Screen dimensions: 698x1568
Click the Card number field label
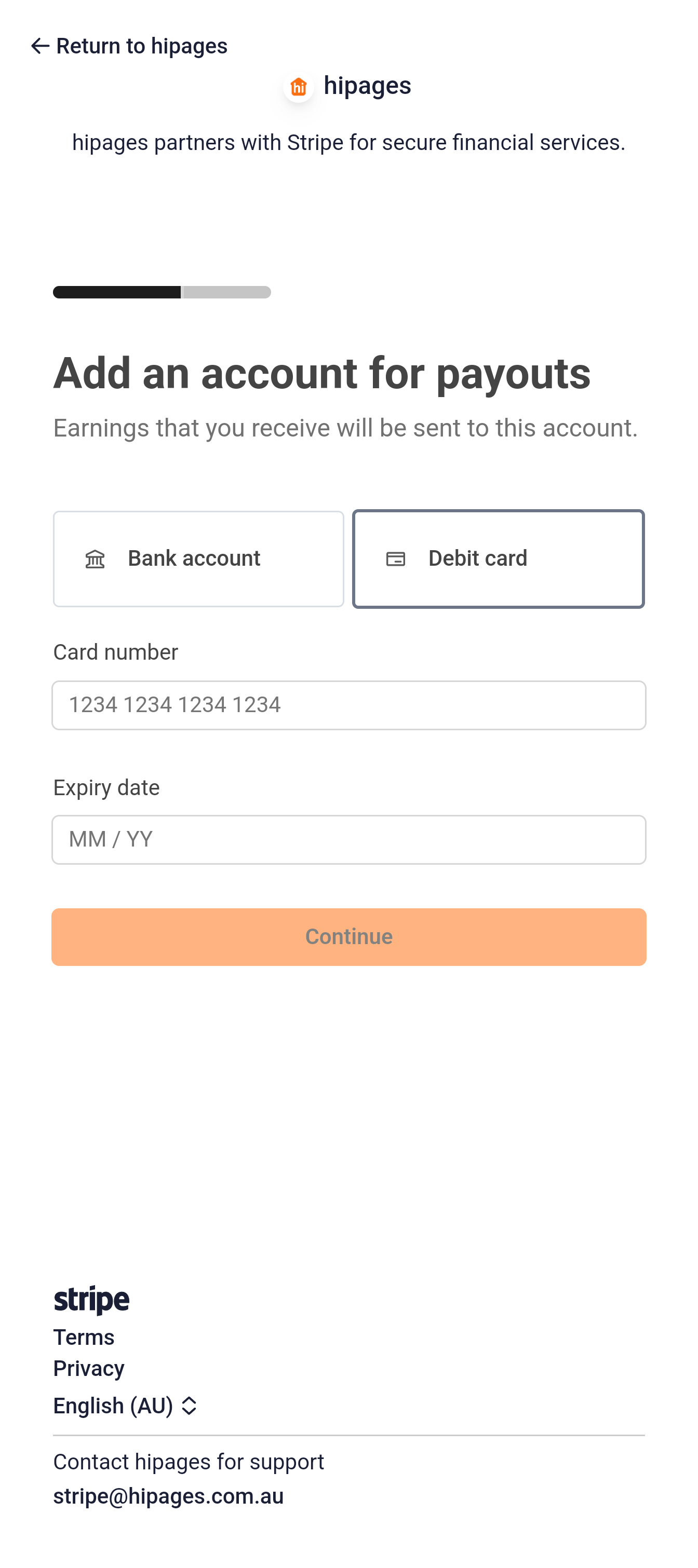tap(116, 652)
